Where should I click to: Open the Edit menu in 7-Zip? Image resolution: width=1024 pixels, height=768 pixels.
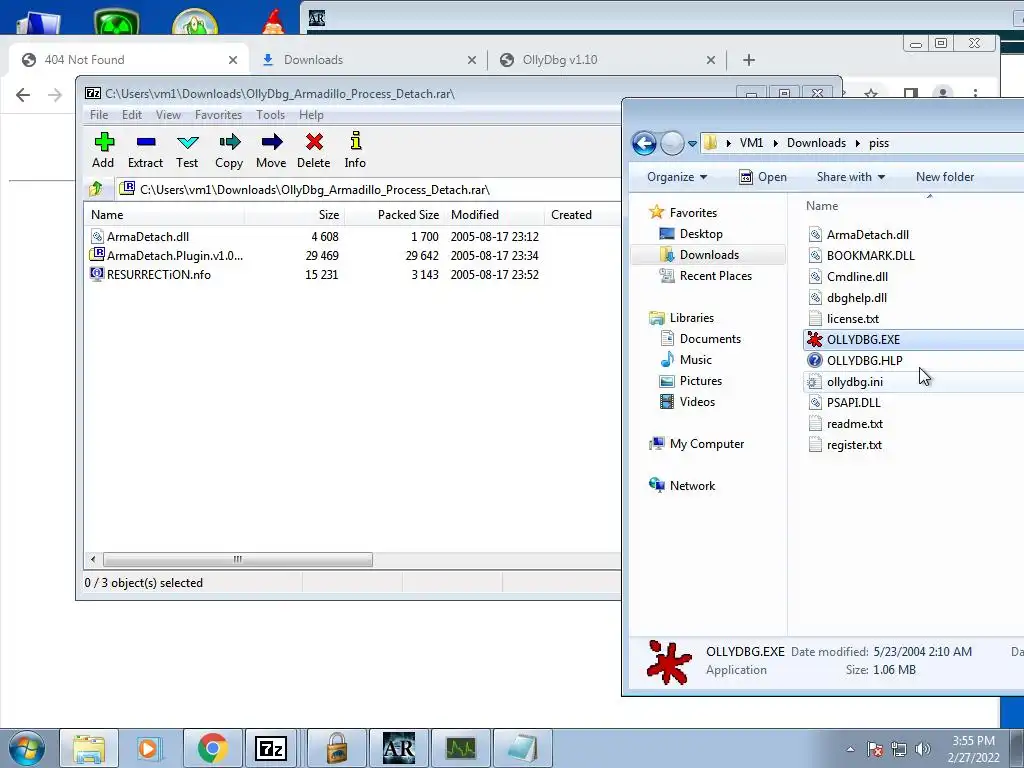pos(132,115)
